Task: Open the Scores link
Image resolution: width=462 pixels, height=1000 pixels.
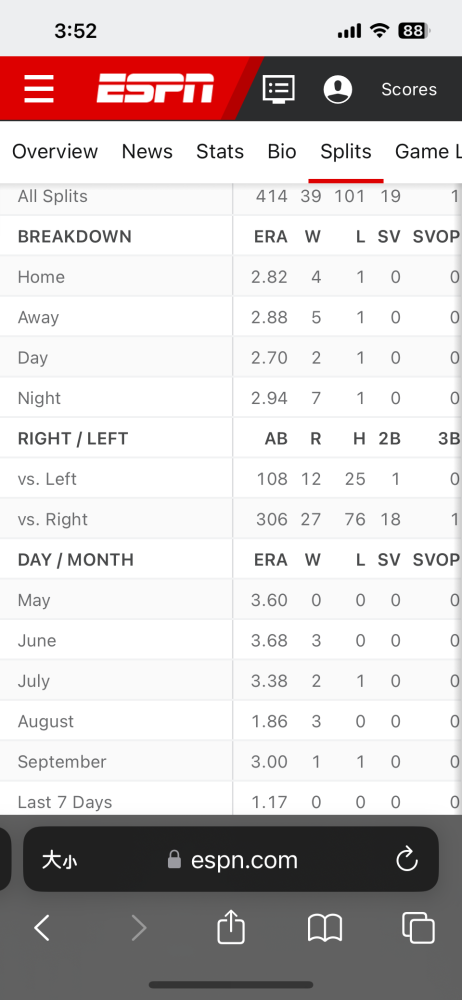Action: tap(409, 89)
